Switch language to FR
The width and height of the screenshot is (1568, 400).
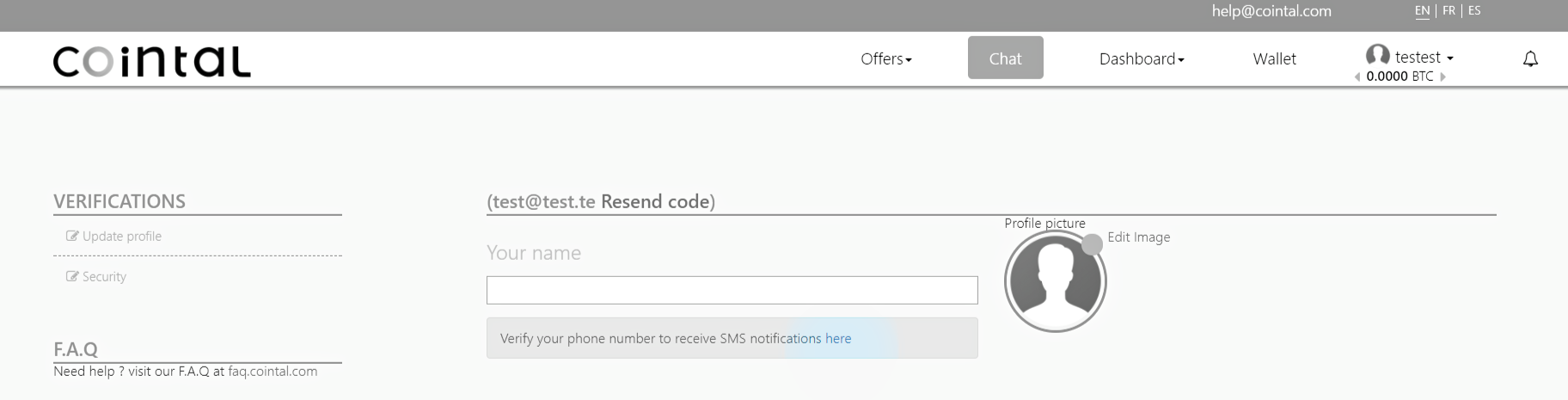click(x=1449, y=10)
